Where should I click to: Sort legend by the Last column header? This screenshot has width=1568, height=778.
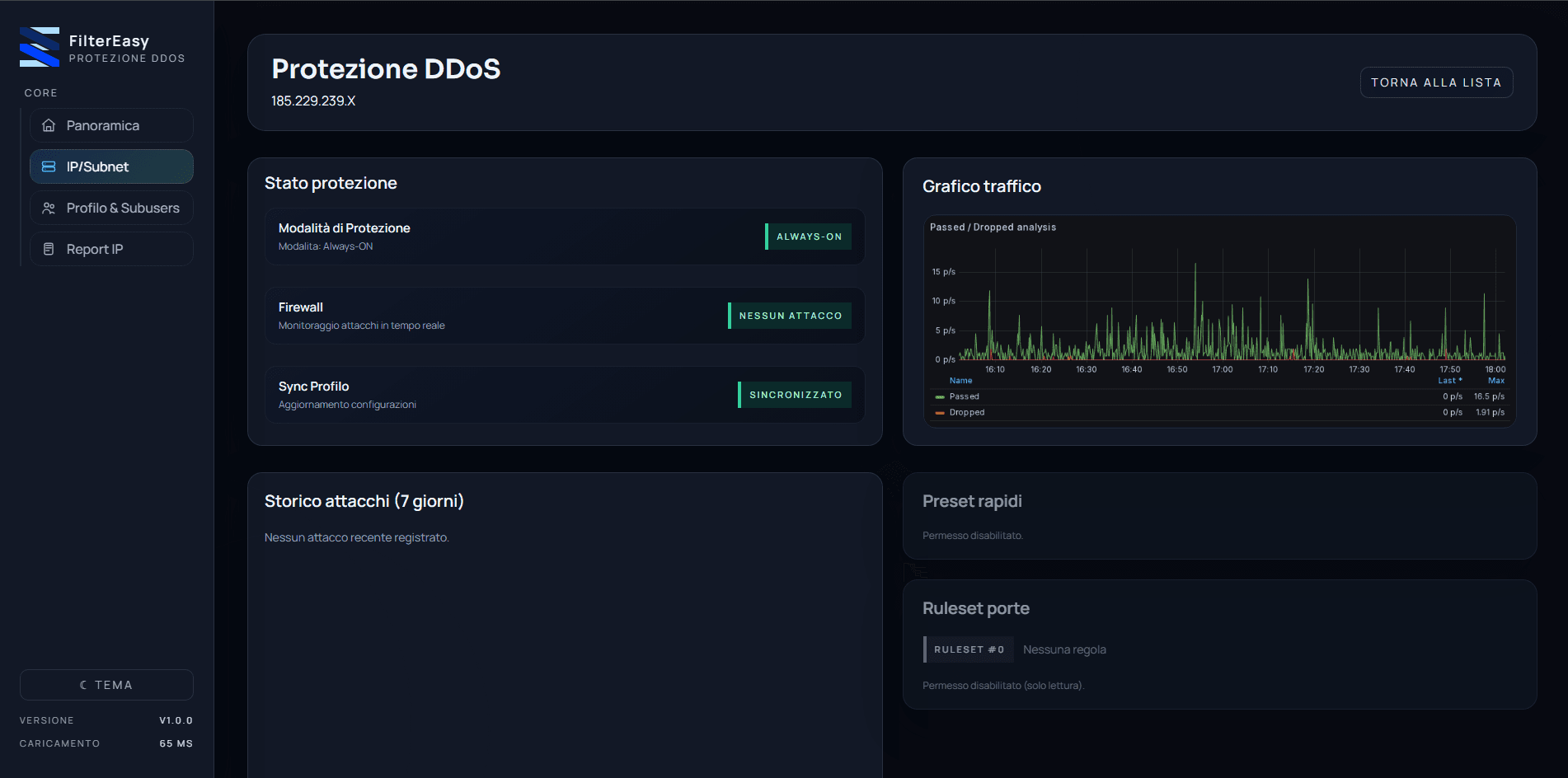(x=1448, y=381)
